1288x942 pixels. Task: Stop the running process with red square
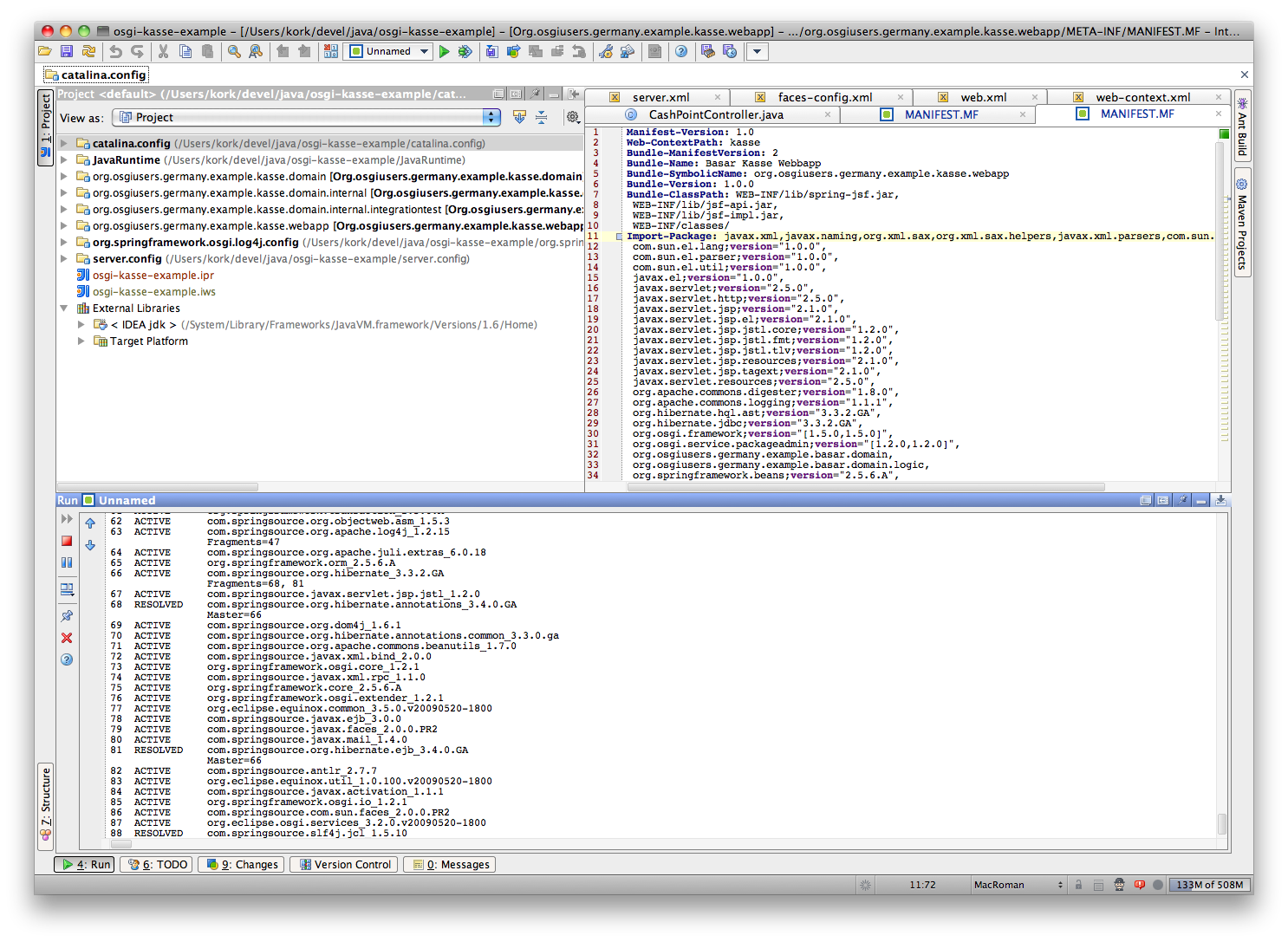coord(67,541)
